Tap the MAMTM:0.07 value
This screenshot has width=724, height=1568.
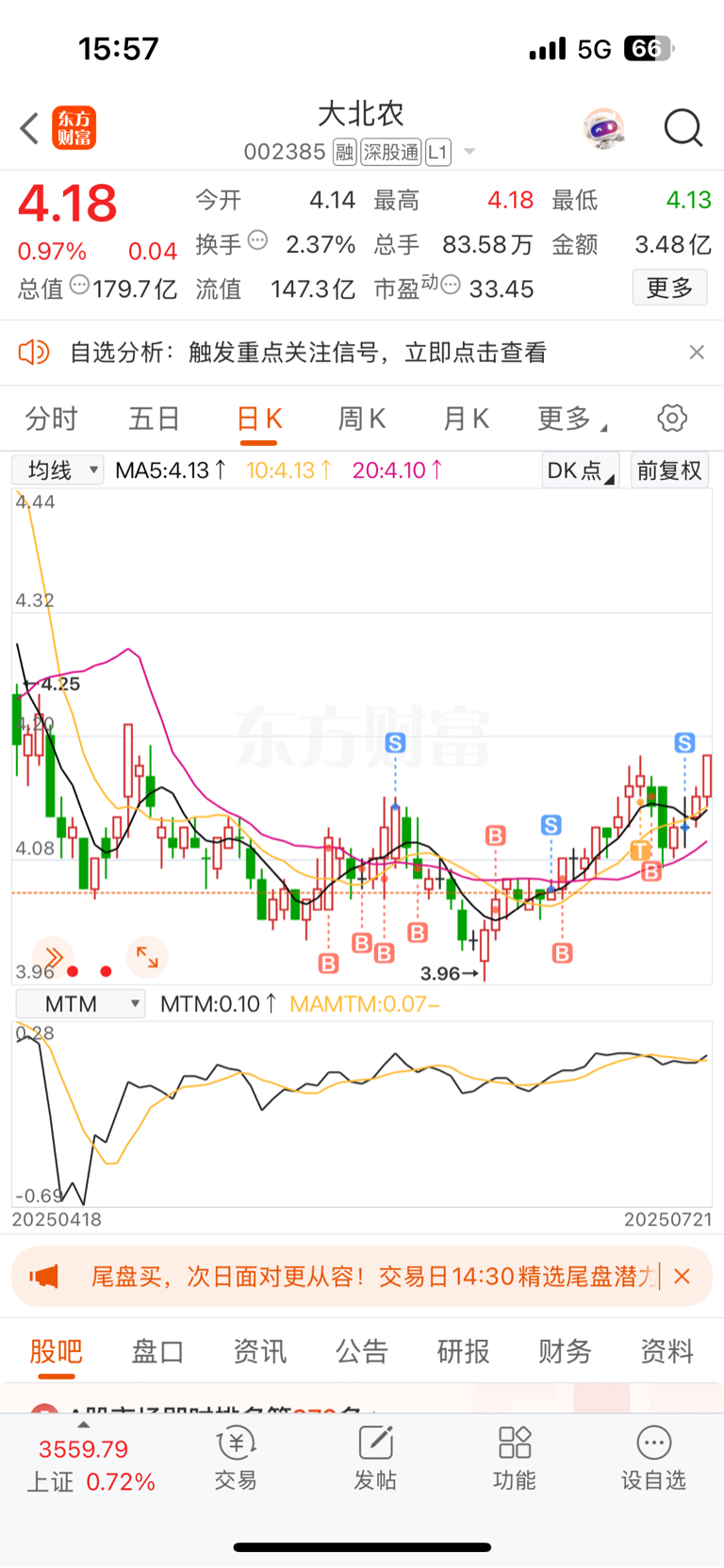364,1004
